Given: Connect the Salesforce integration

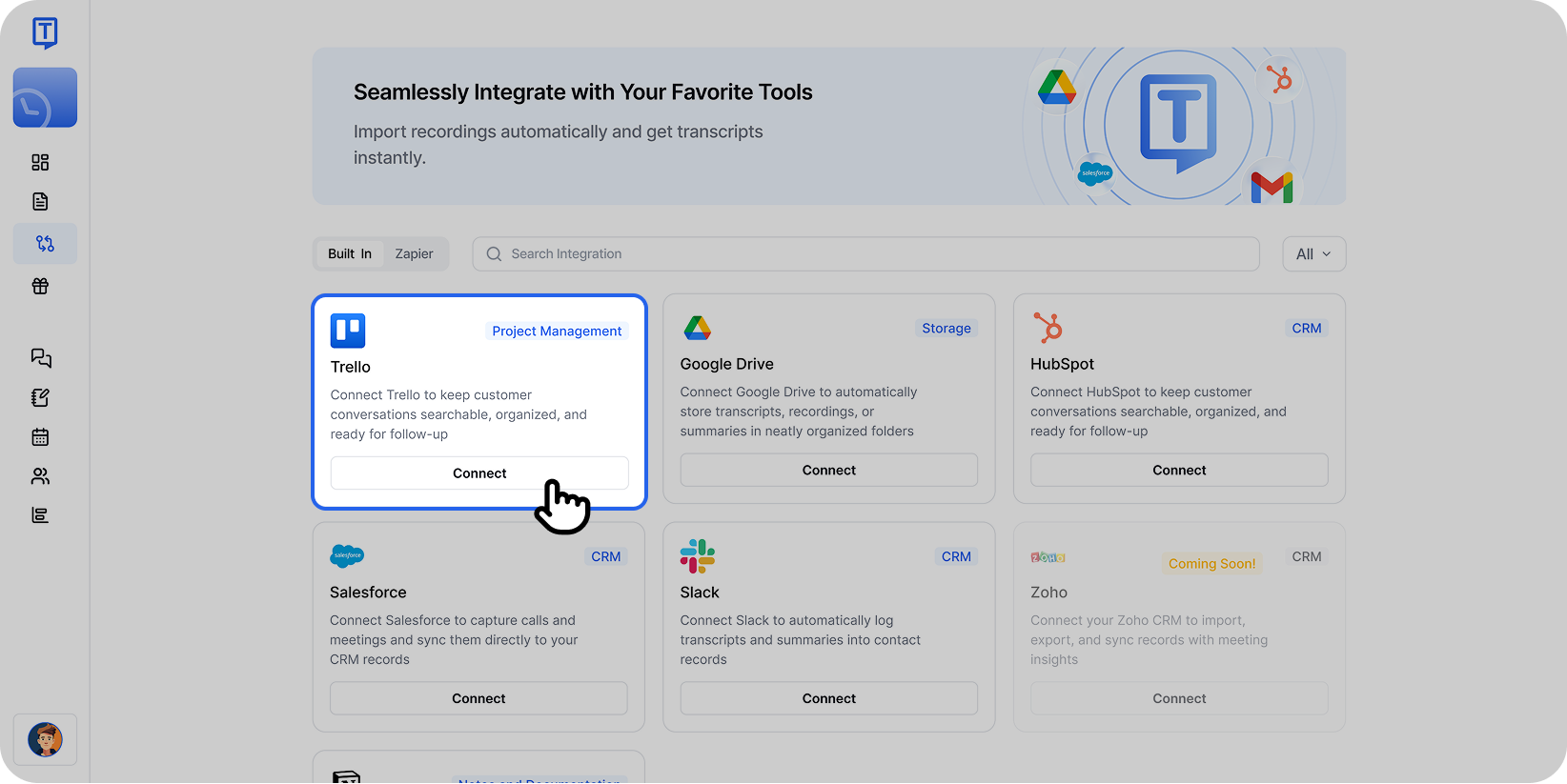Looking at the screenshot, I should pos(478,698).
